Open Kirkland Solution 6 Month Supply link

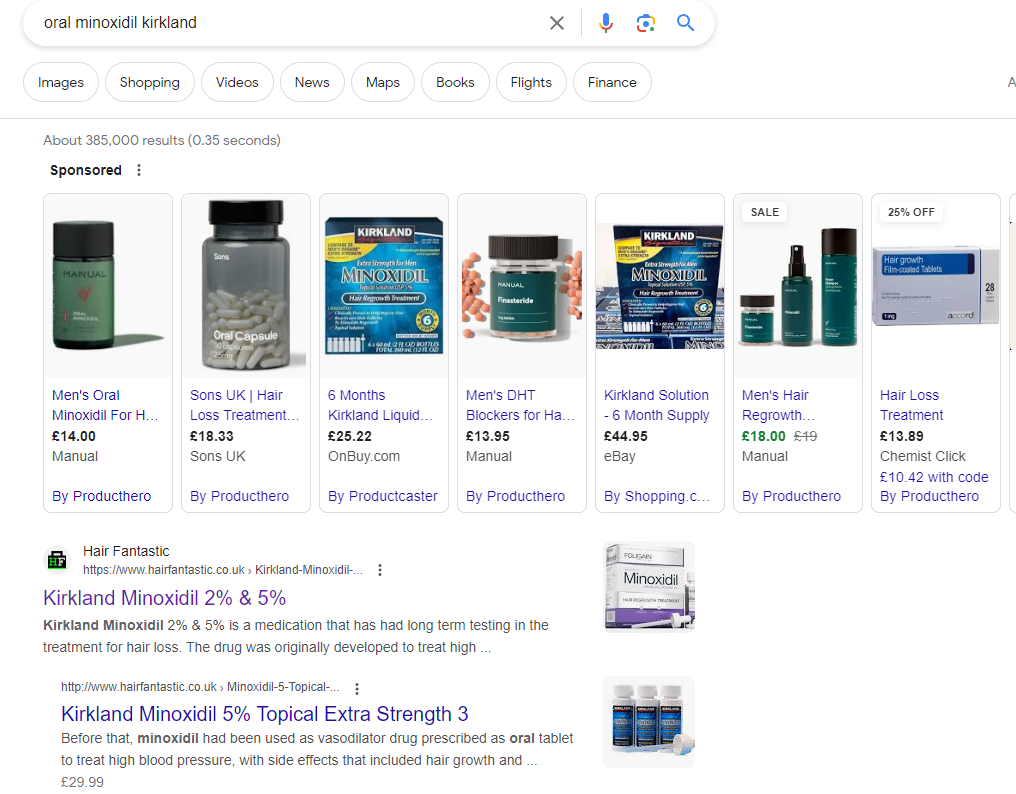pyautogui.click(x=656, y=405)
